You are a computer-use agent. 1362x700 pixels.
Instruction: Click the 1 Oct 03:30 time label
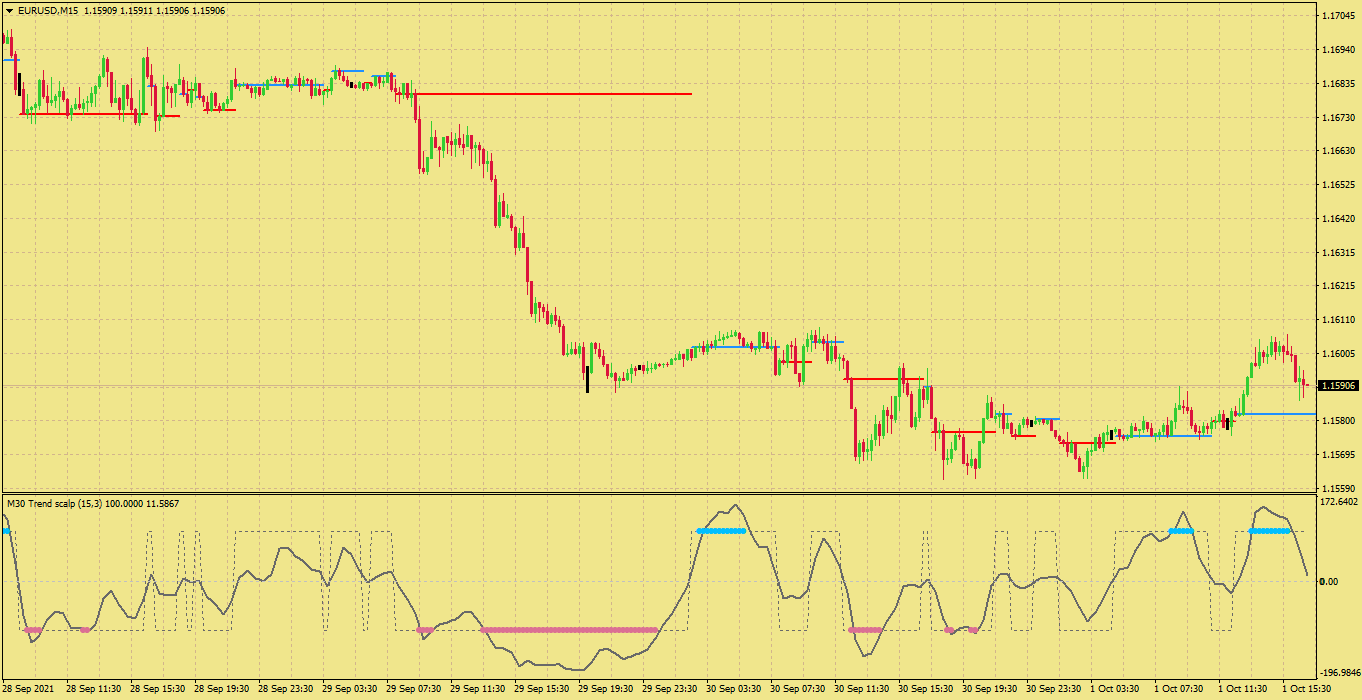pos(1116,689)
